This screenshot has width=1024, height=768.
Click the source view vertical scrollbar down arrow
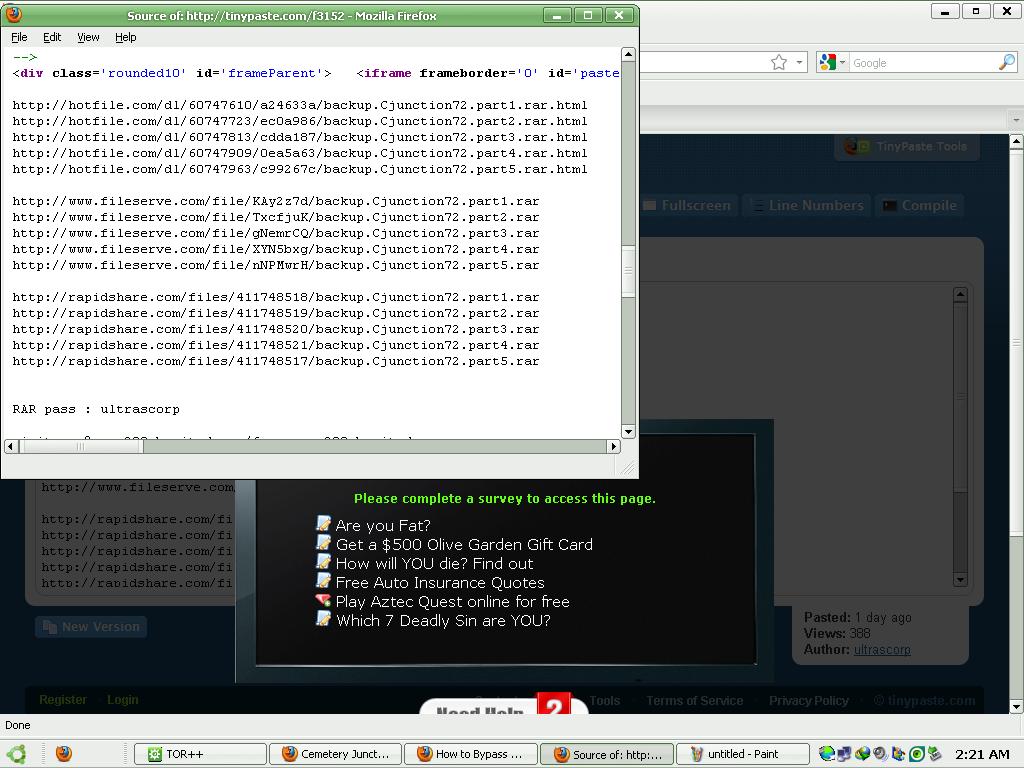[628, 432]
